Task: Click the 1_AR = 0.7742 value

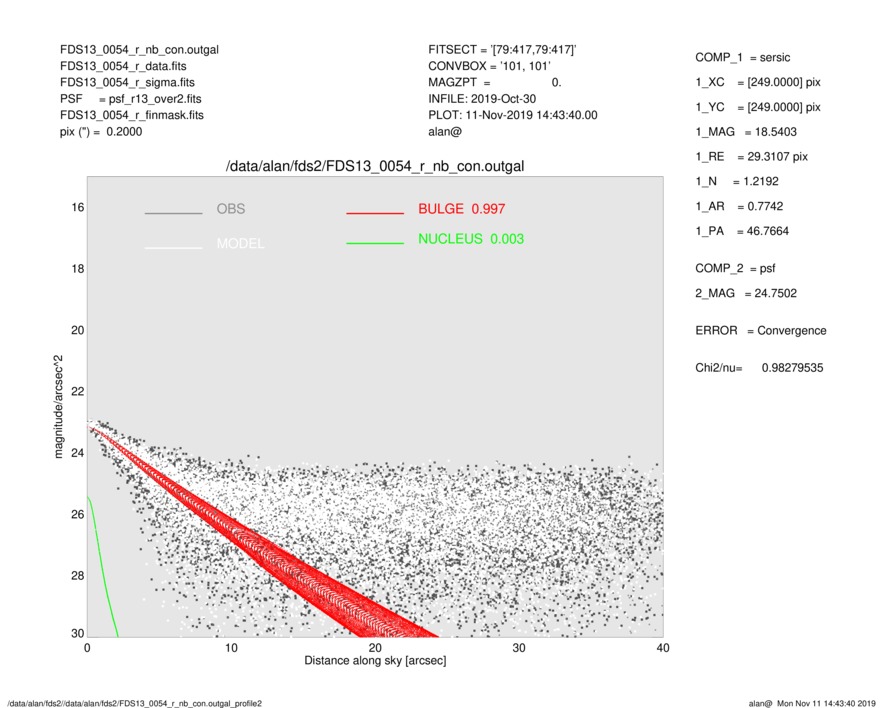Action: (739, 207)
